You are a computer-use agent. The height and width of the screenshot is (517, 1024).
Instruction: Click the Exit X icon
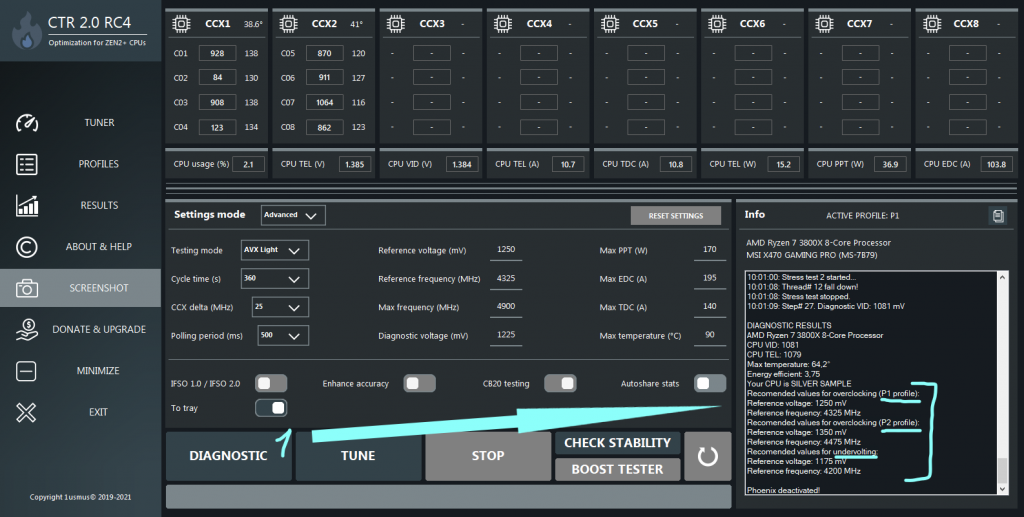tap(27, 412)
